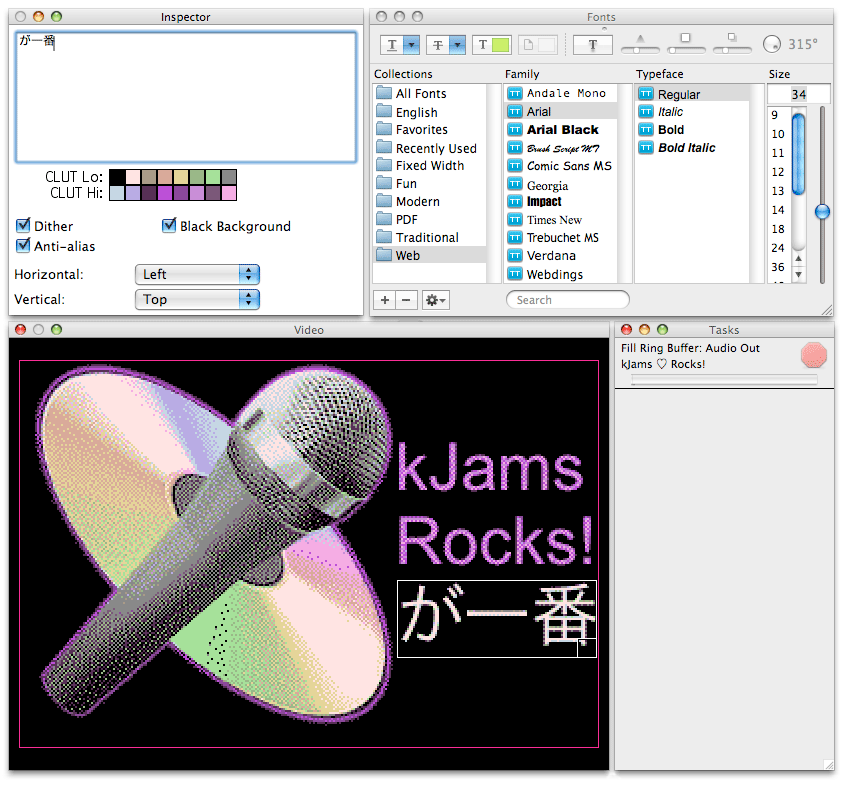
Task: Choose the Andale Mono font family
Action: pos(560,93)
